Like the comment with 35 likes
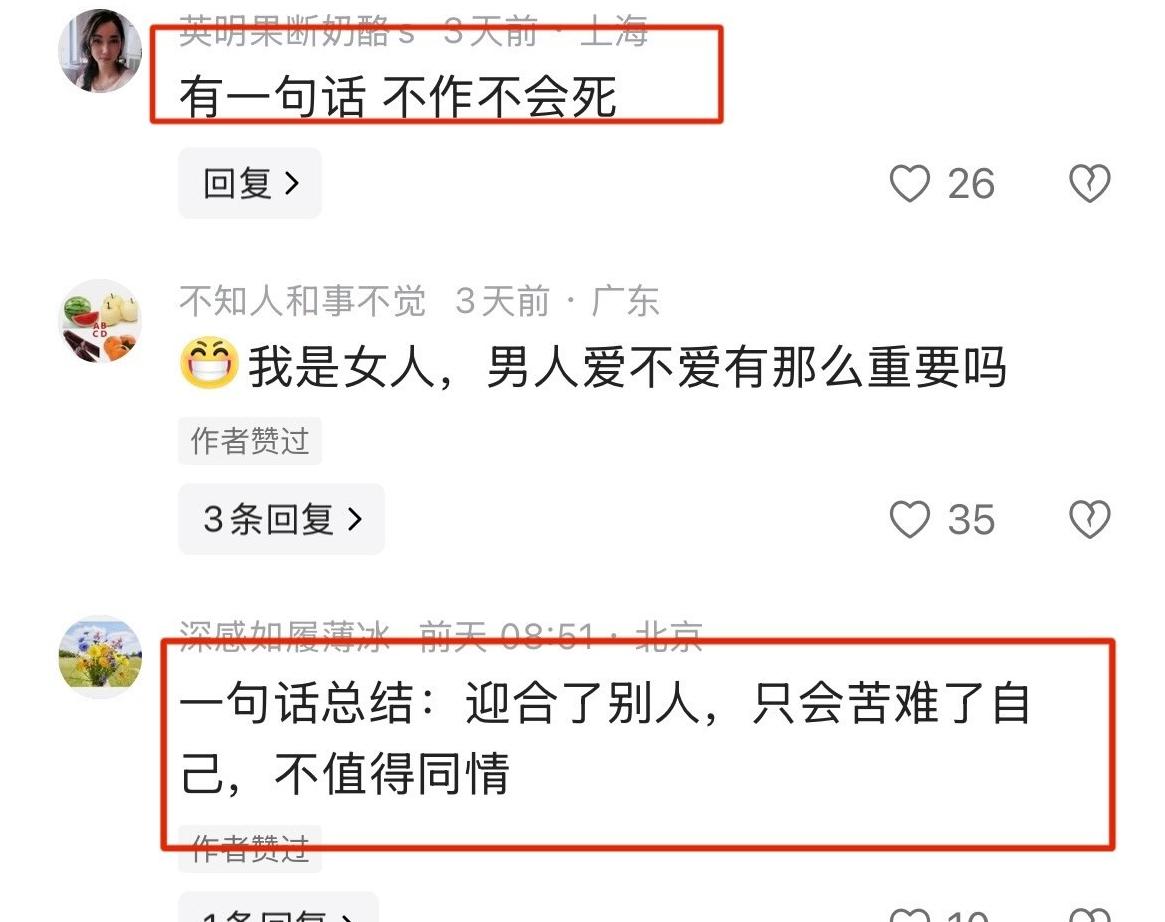 coord(910,519)
